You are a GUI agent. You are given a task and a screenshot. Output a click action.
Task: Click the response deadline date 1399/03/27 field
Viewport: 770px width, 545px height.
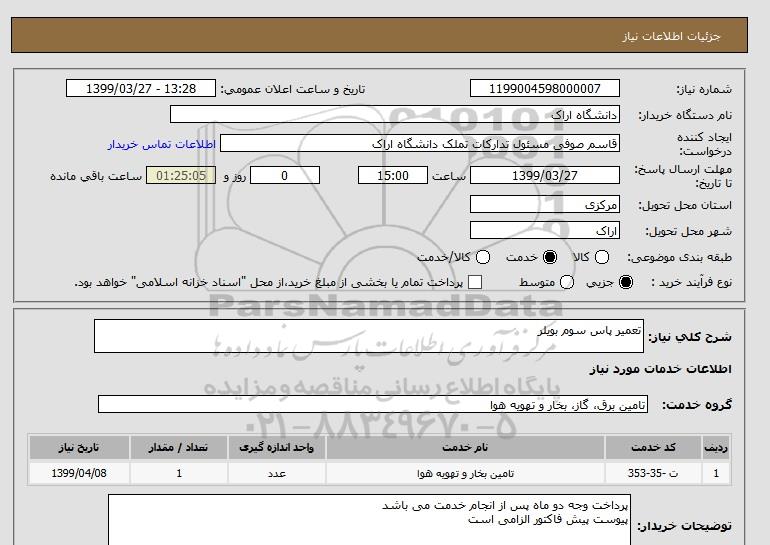point(545,175)
